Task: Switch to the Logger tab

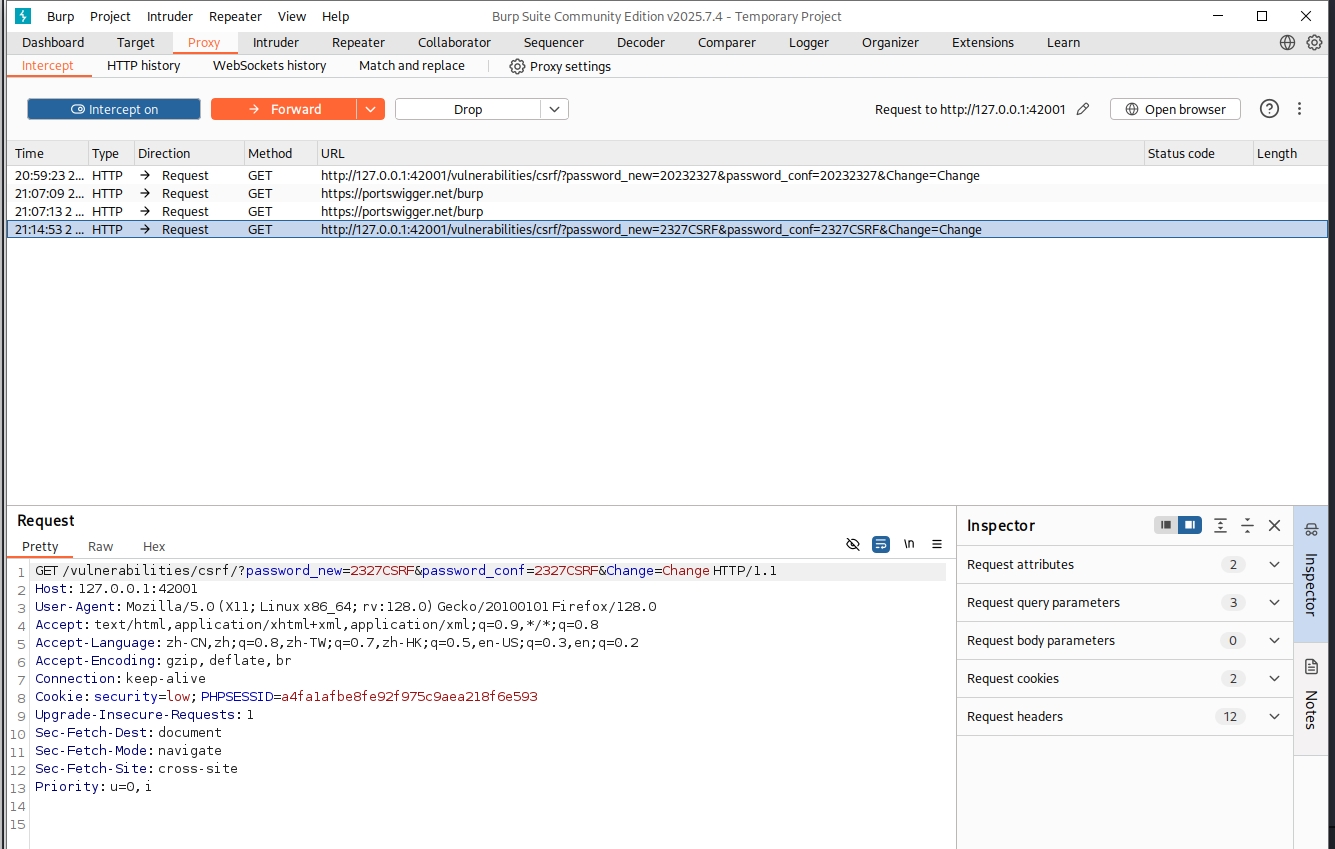Action: (809, 42)
